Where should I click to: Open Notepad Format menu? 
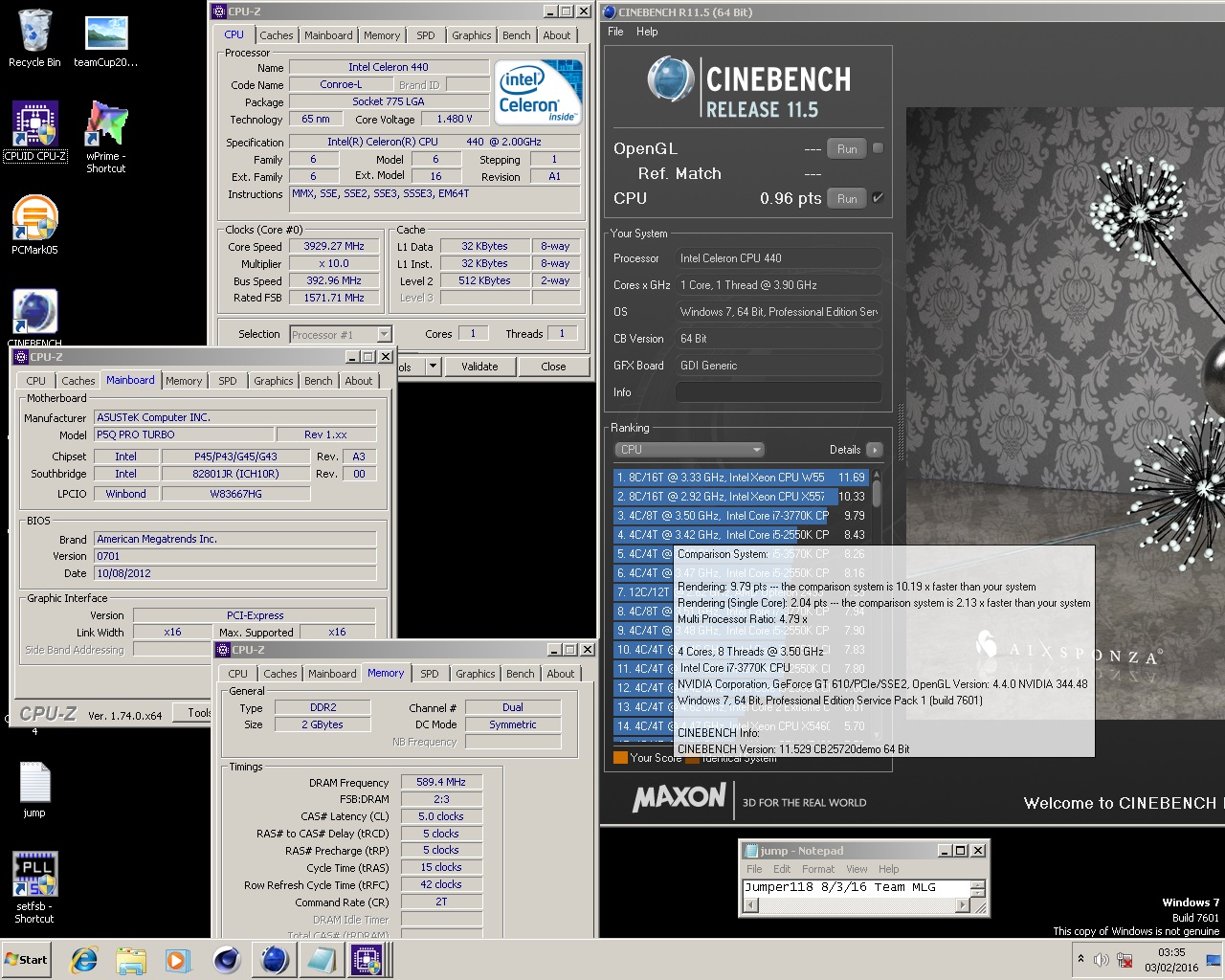click(818, 869)
